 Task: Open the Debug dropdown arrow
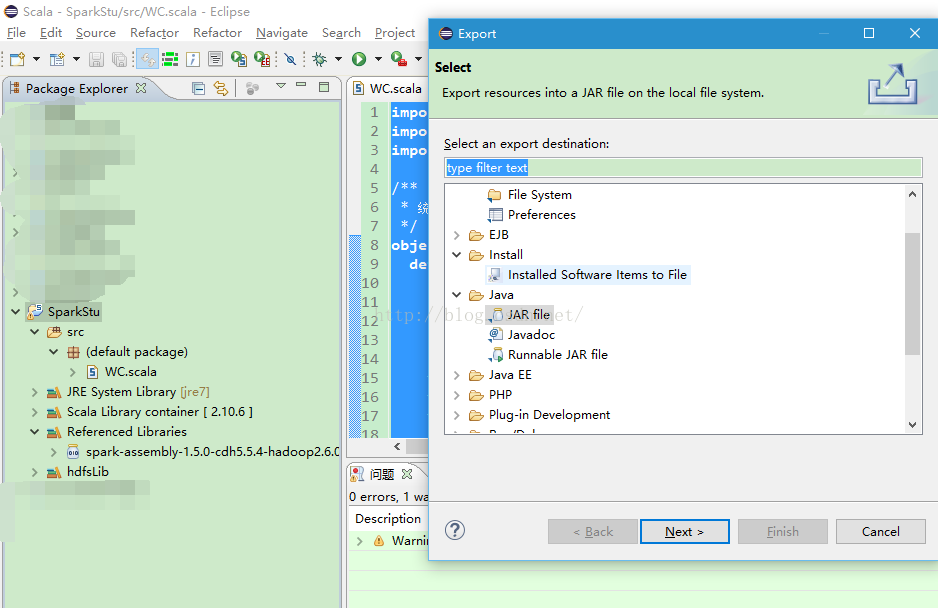pyautogui.click(x=338, y=59)
